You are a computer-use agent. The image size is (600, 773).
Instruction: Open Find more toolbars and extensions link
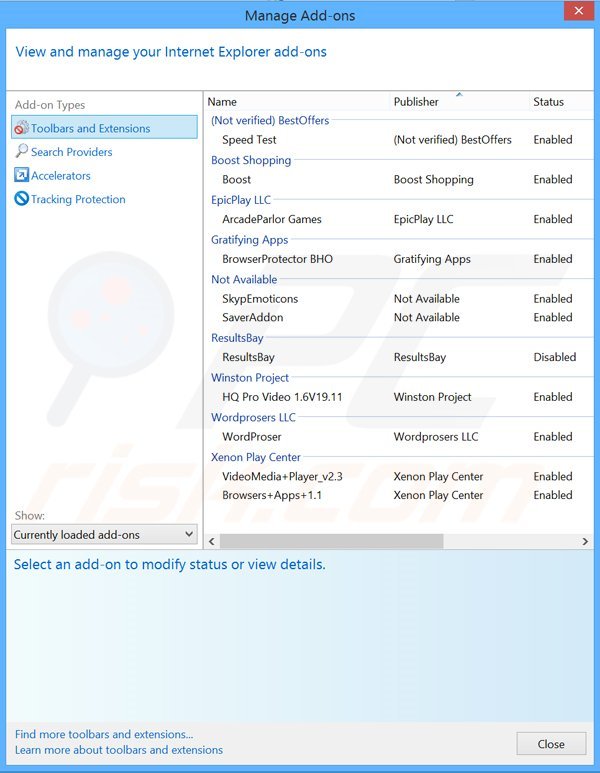(x=104, y=734)
